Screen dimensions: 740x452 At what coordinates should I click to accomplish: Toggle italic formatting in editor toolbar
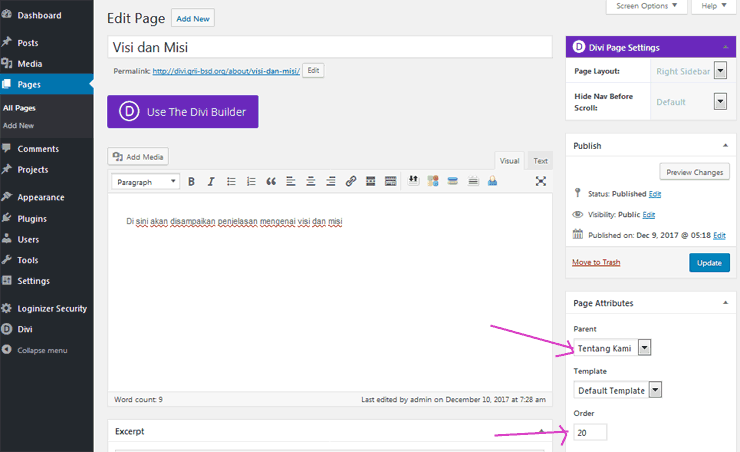coord(211,182)
